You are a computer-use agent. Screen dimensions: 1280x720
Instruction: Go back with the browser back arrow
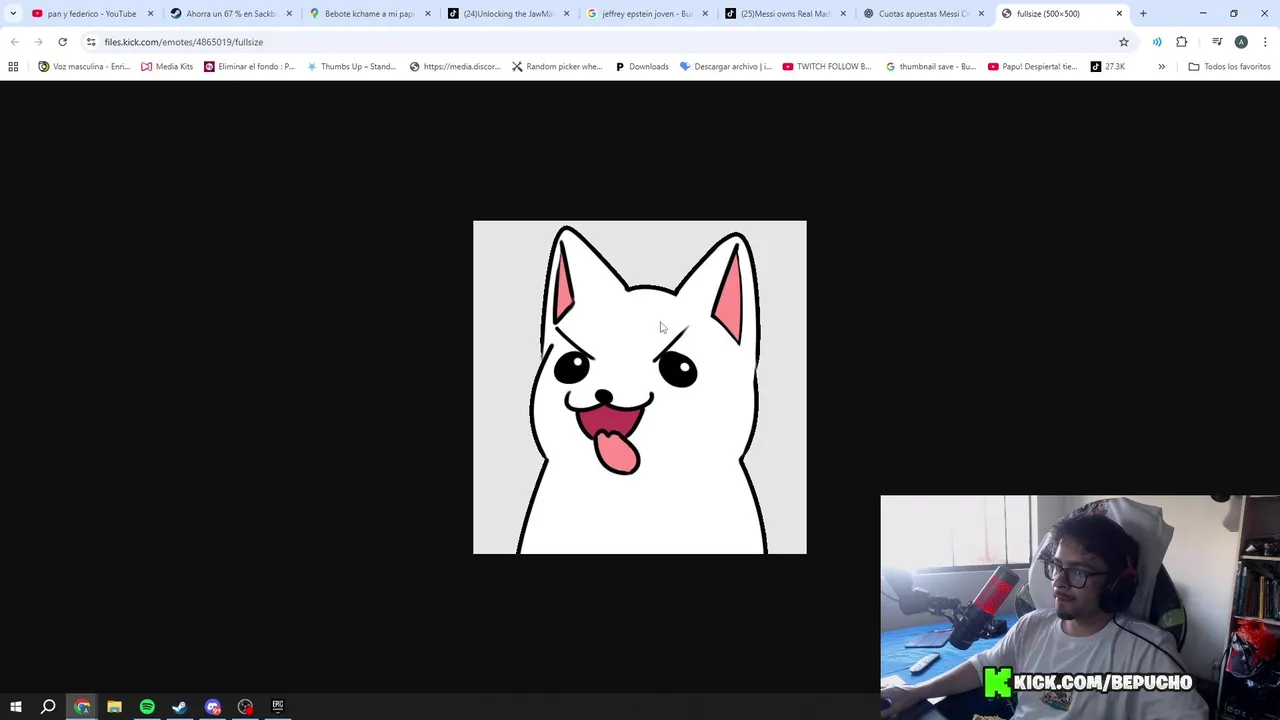pyautogui.click(x=14, y=42)
